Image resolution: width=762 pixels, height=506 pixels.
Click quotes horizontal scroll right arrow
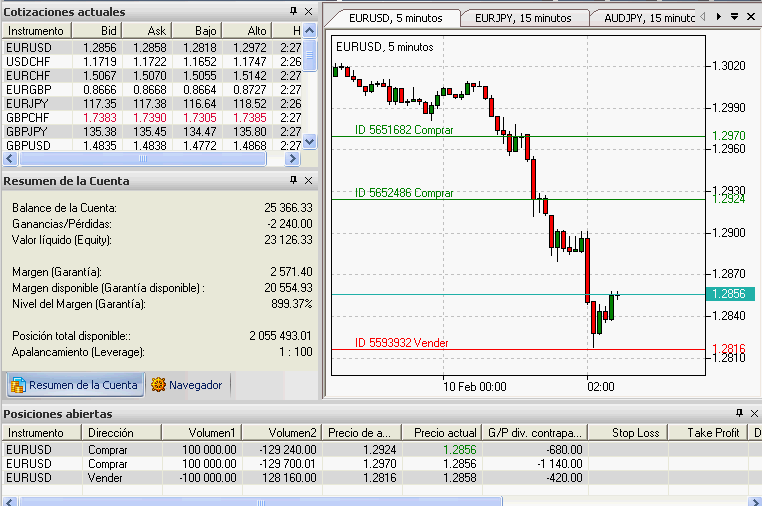[292, 158]
